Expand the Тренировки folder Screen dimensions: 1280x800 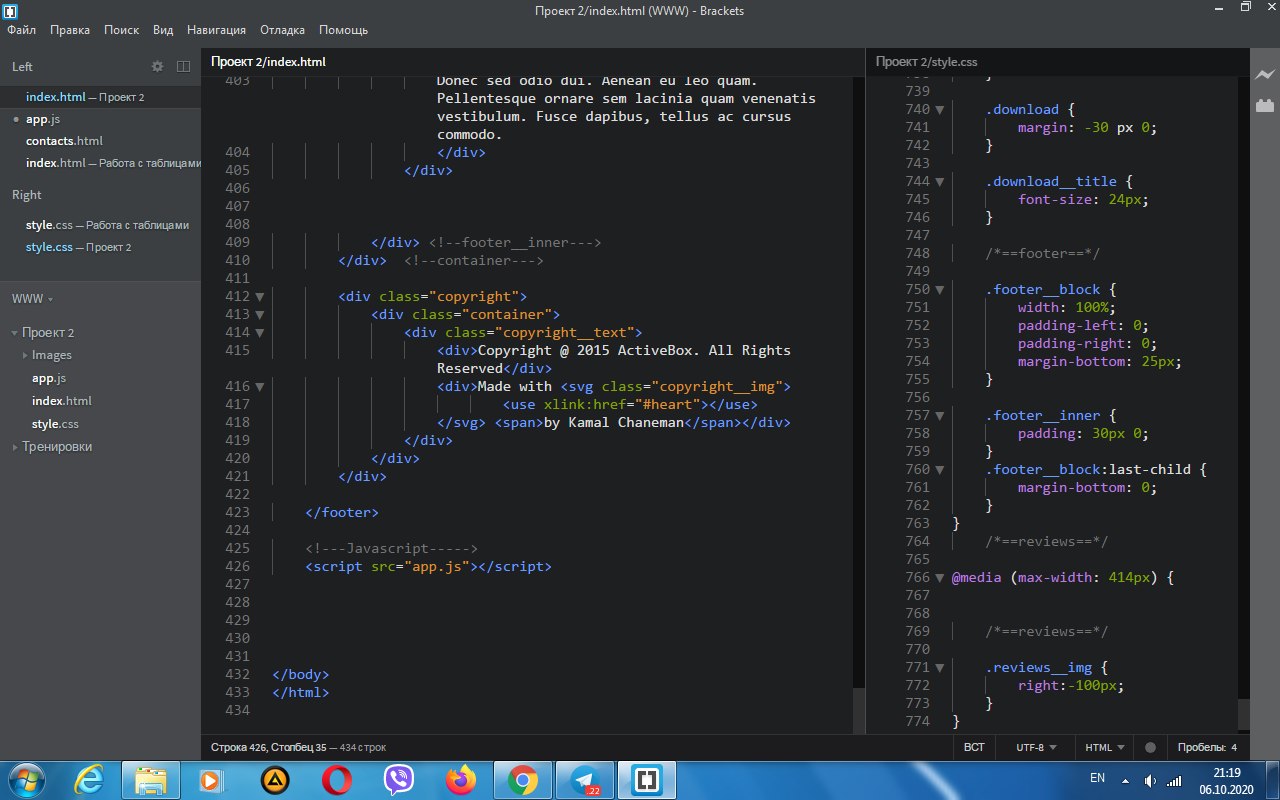tap(15, 447)
